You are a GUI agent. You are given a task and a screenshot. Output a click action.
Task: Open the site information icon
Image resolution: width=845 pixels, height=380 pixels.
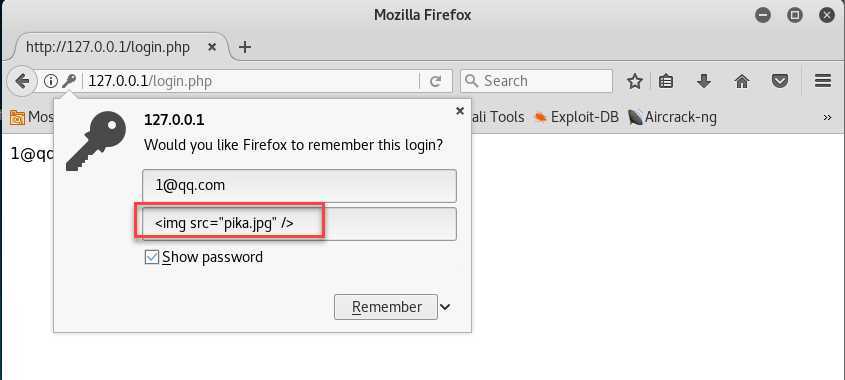pyautogui.click(x=51, y=81)
